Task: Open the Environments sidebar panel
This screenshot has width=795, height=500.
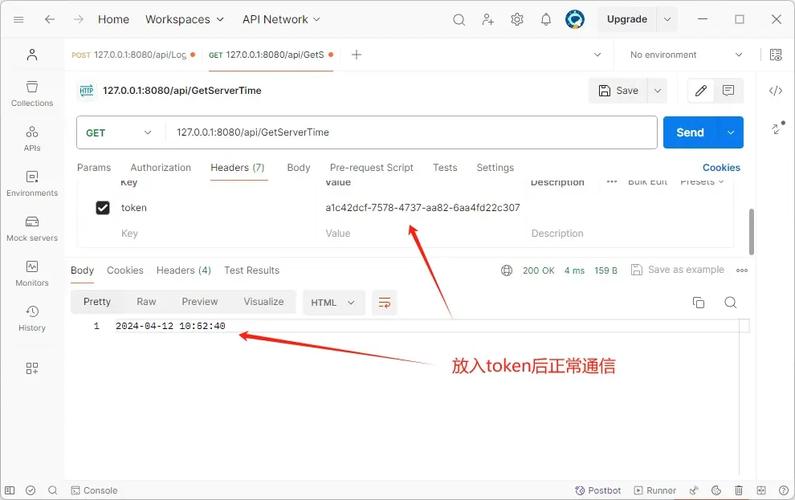Action: point(32,184)
